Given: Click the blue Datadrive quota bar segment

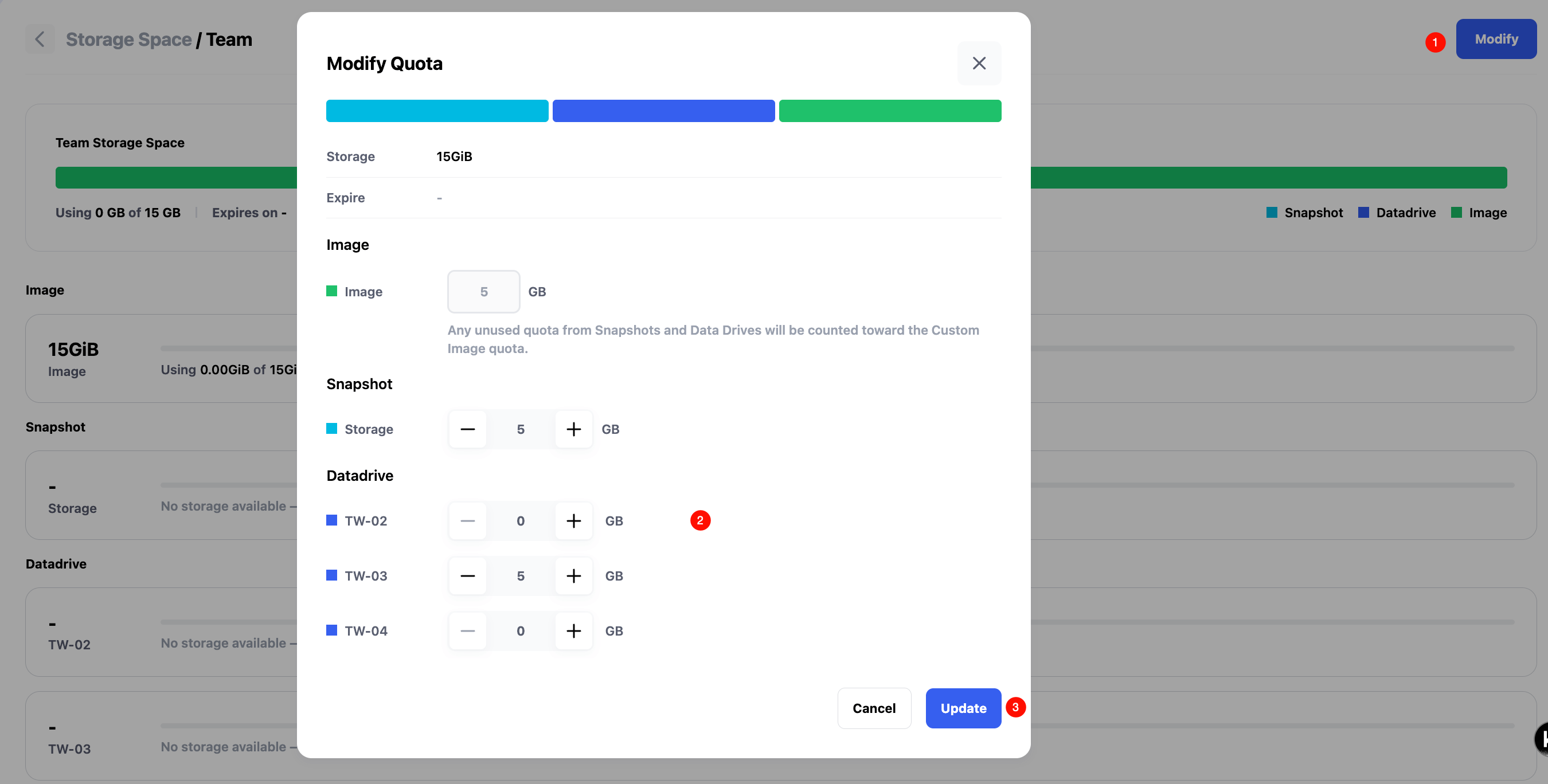Looking at the screenshot, I should (663, 111).
